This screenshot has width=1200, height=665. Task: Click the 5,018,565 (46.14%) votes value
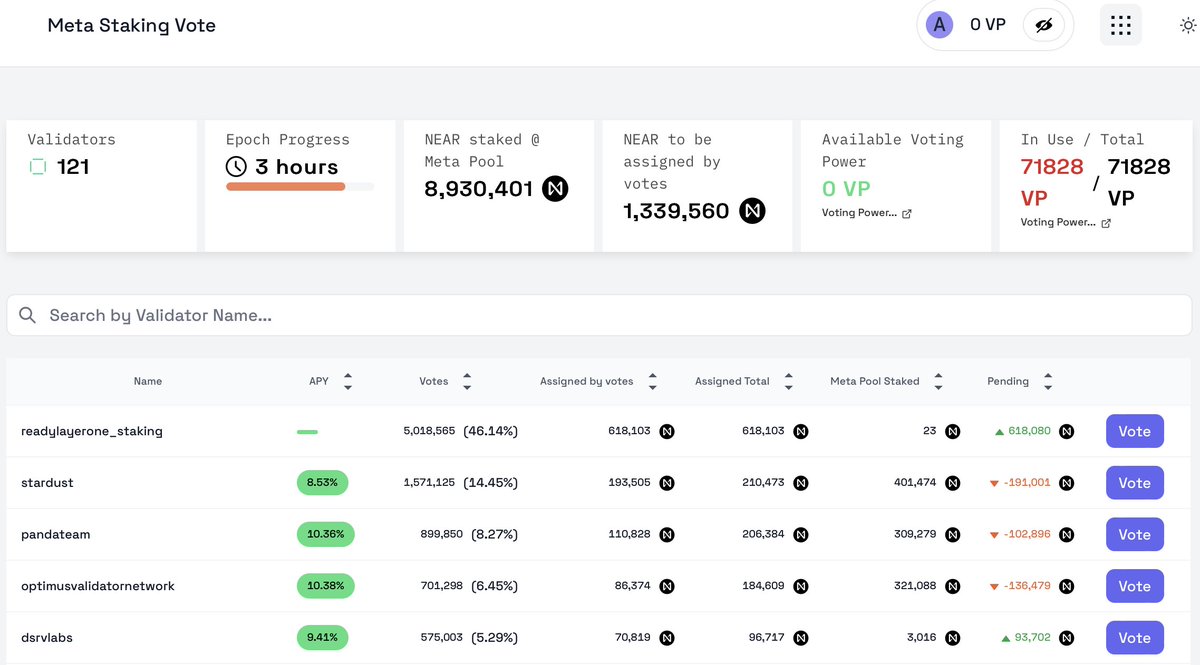coord(461,431)
